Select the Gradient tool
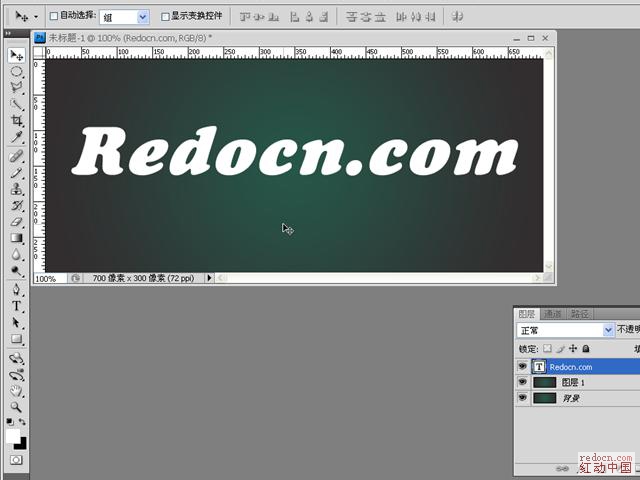 [17, 238]
